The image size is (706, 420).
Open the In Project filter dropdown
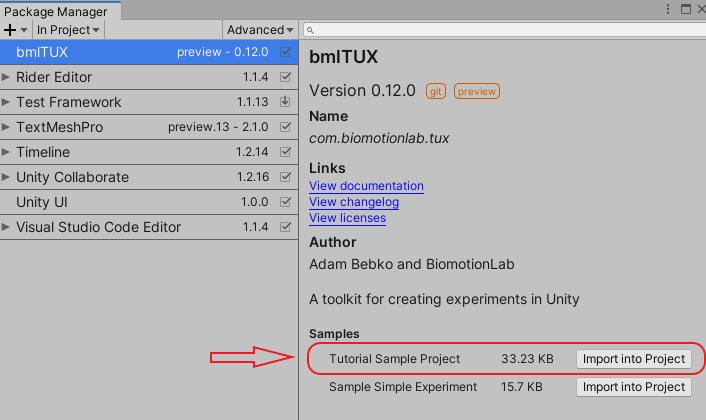pos(68,30)
